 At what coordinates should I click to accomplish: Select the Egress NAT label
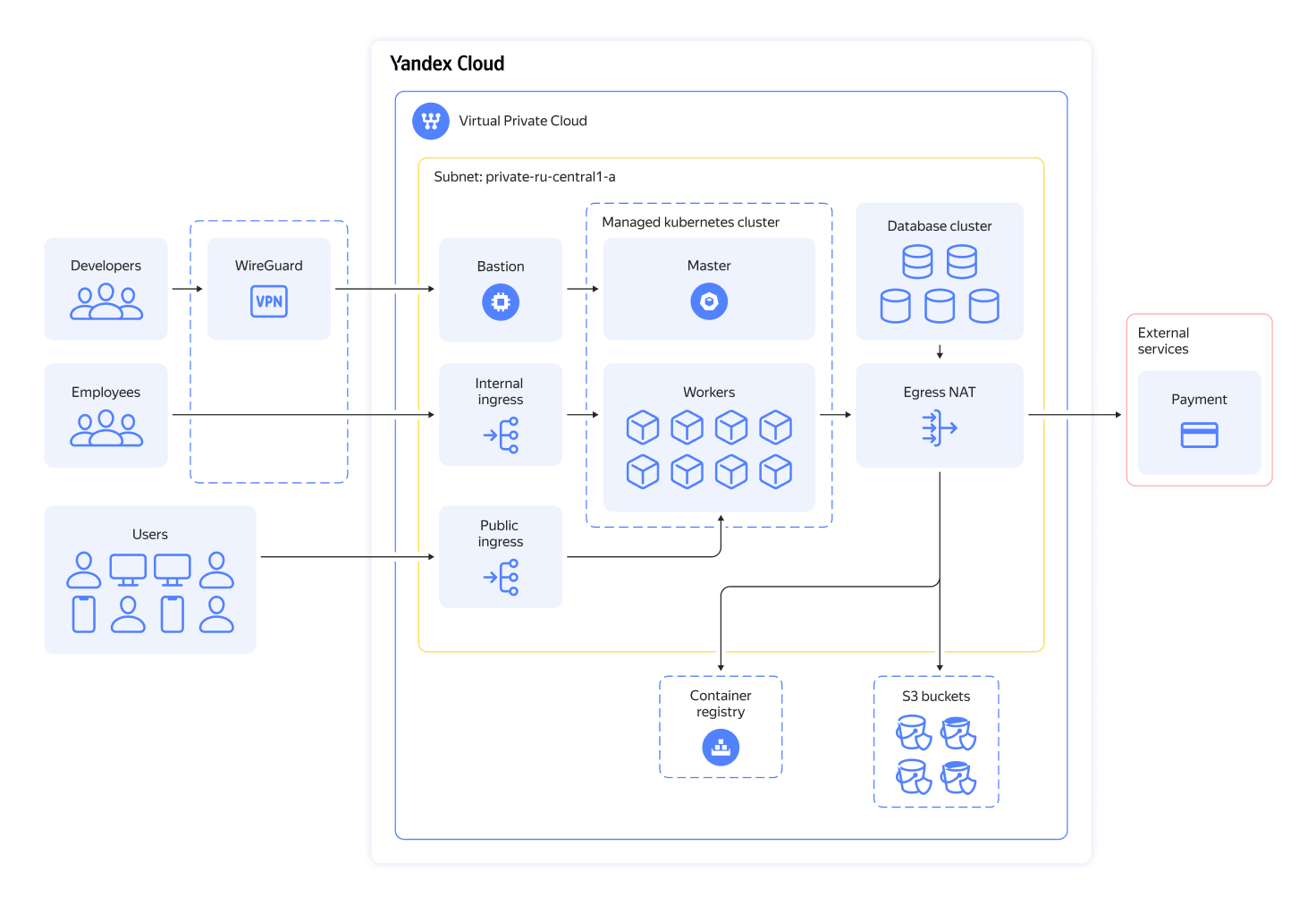click(940, 393)
